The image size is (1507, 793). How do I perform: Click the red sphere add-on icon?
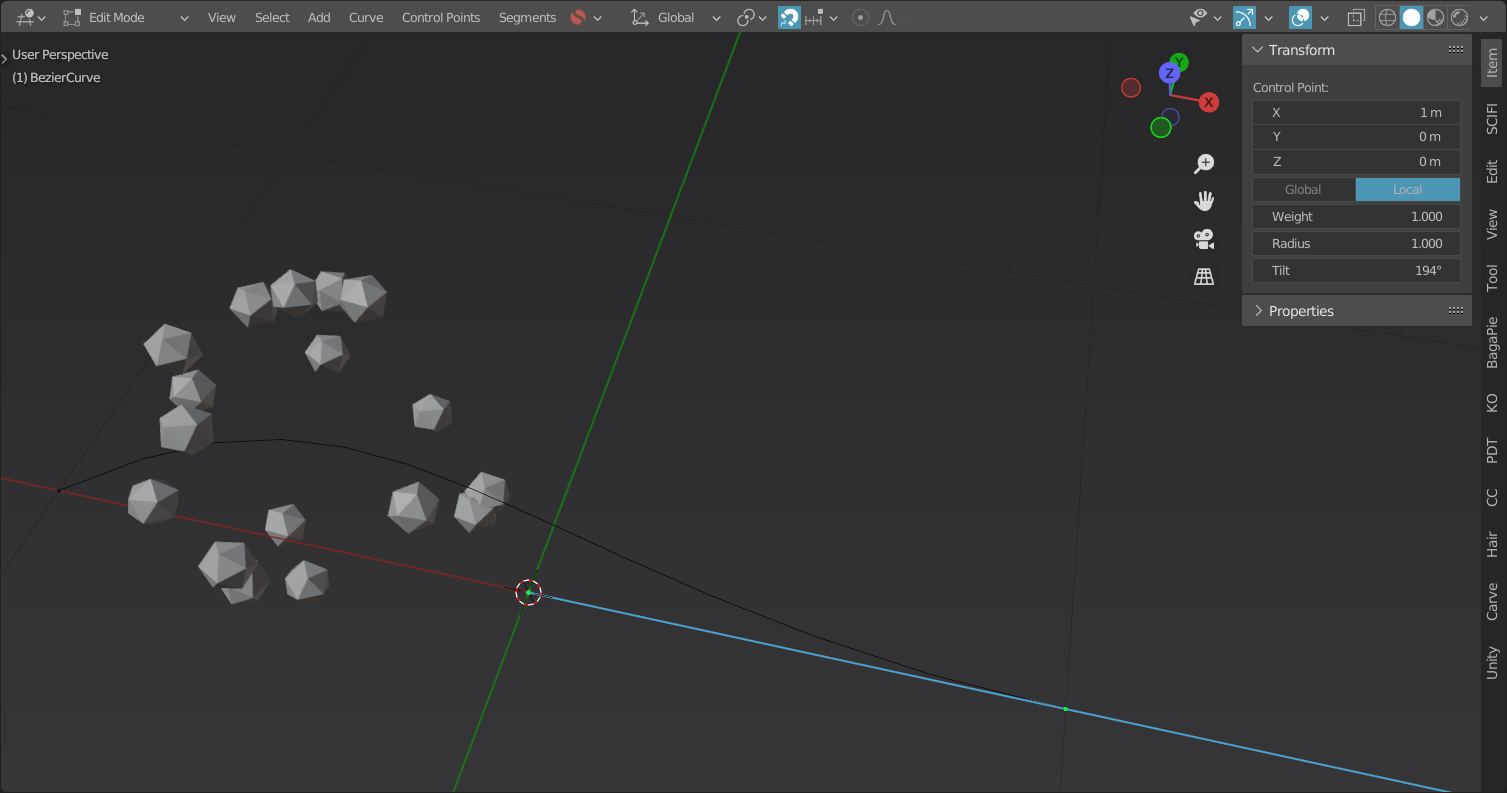point(578,17)
